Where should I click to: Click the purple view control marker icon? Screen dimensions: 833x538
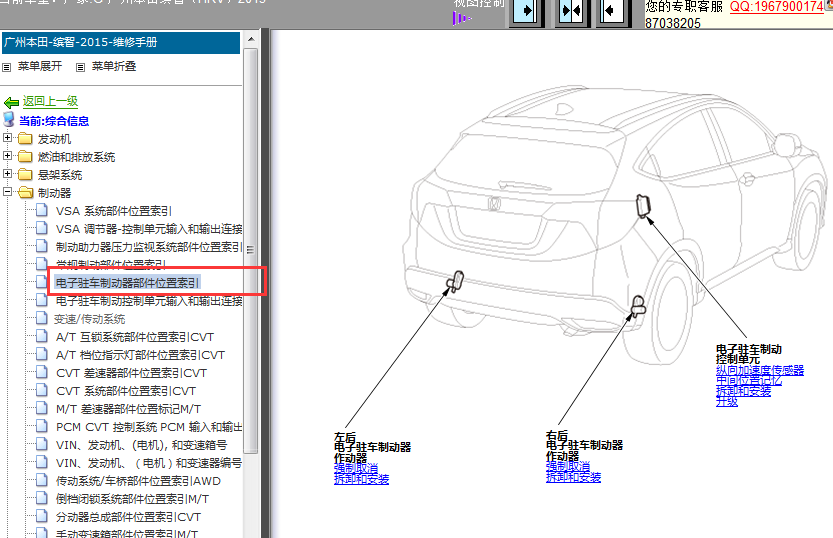pyautogui.click(x=461, y=19)
